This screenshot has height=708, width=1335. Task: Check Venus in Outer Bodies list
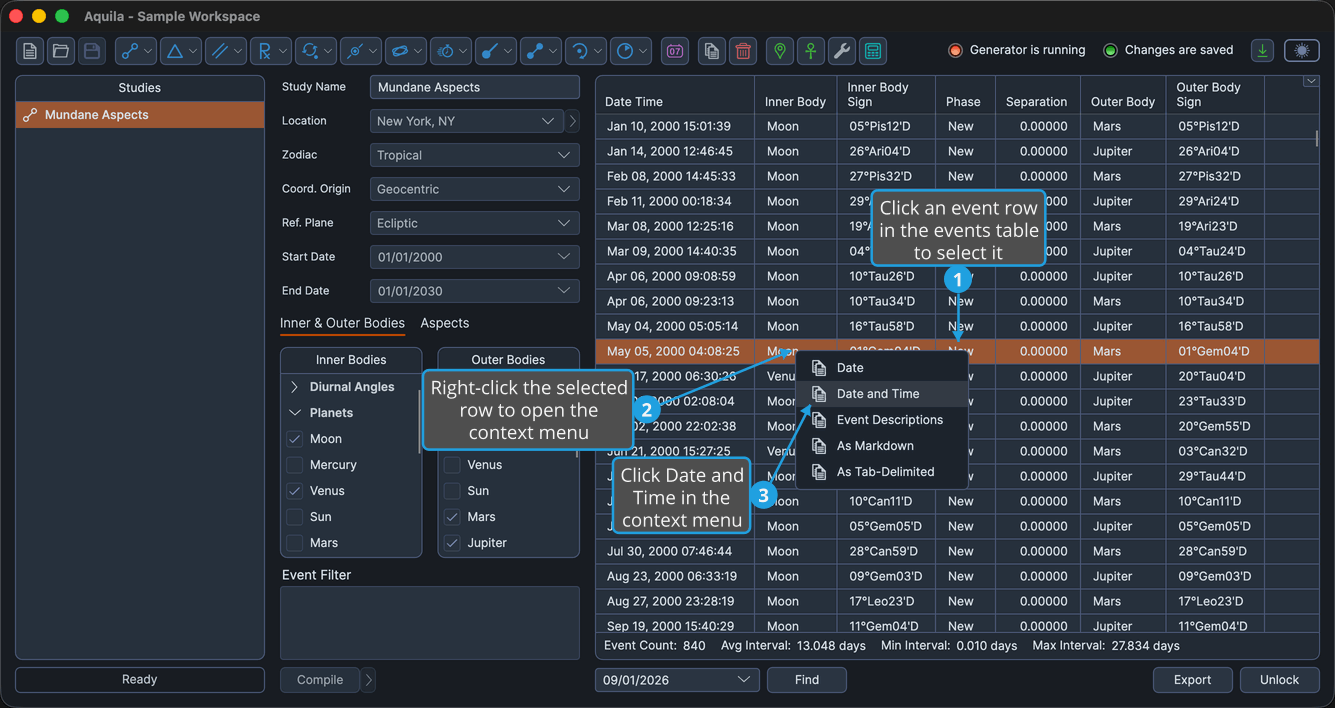452,465
